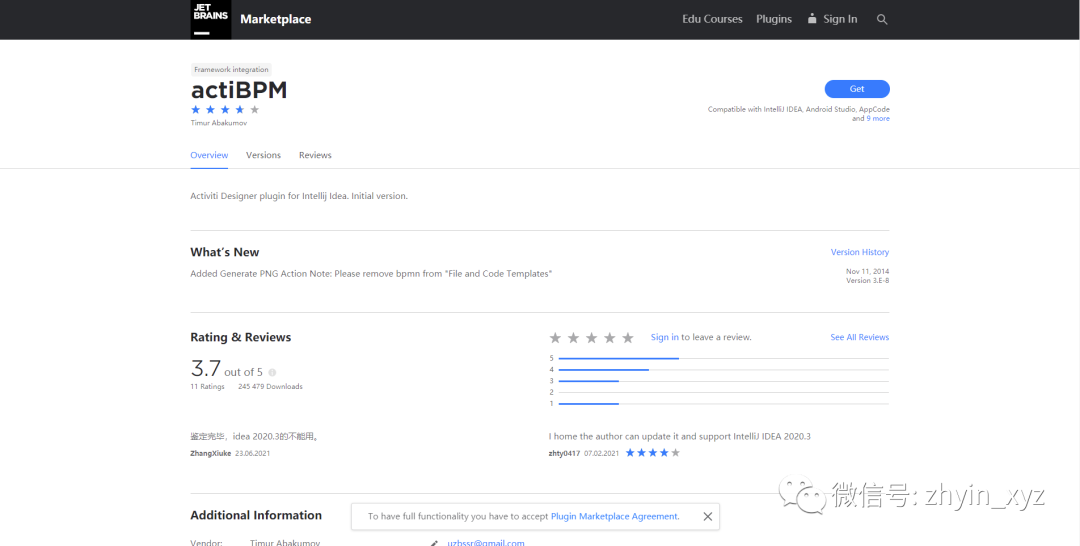
Task: Click the pencil icon beside the vendor email
Action: 434,543
